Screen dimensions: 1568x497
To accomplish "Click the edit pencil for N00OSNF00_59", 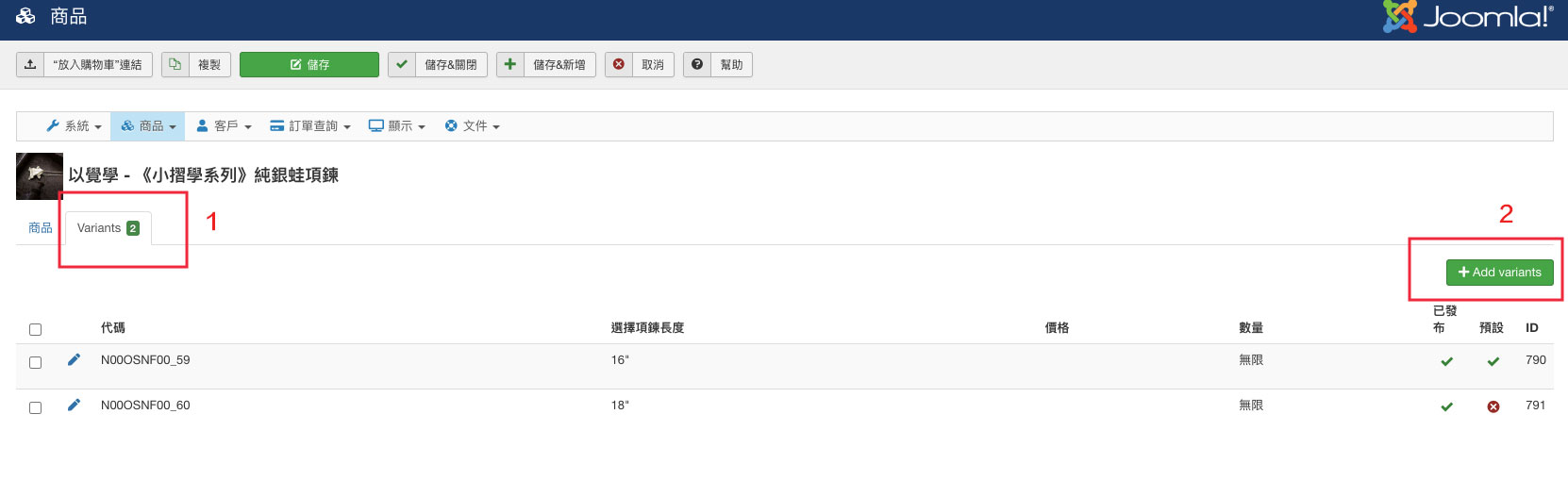I will [x=74, y=359].
